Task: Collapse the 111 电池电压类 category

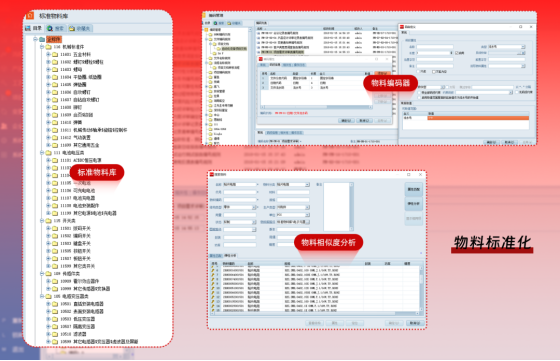Action: tap(42, 152)
